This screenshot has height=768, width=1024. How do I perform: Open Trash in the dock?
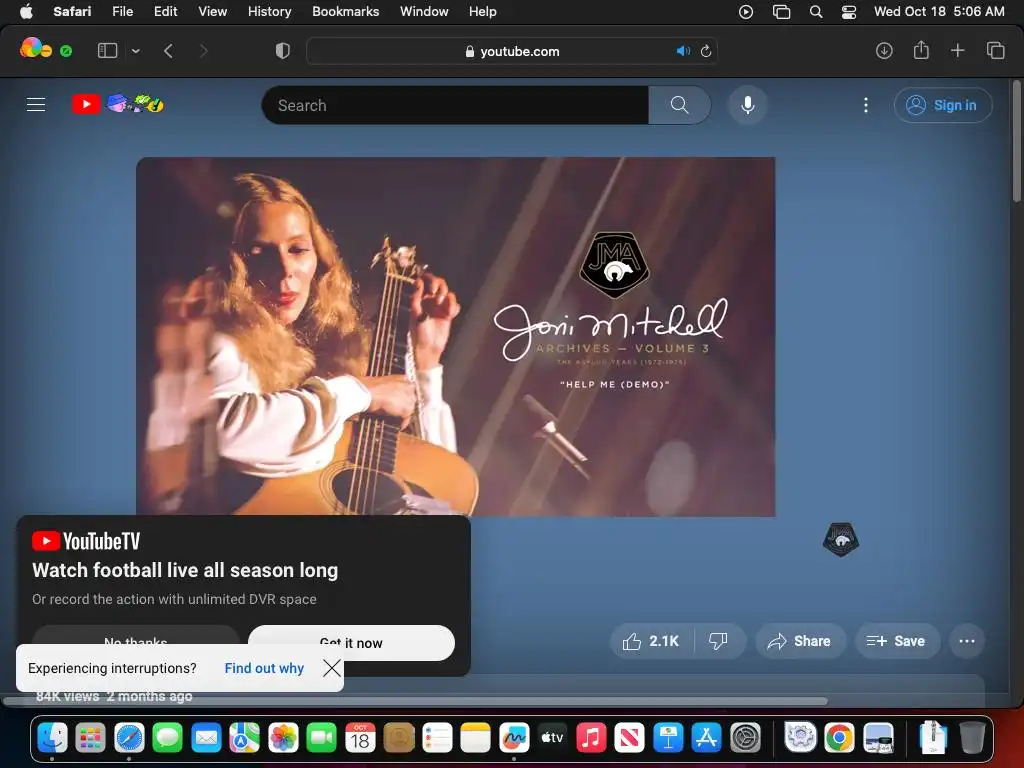coord(972,738)
